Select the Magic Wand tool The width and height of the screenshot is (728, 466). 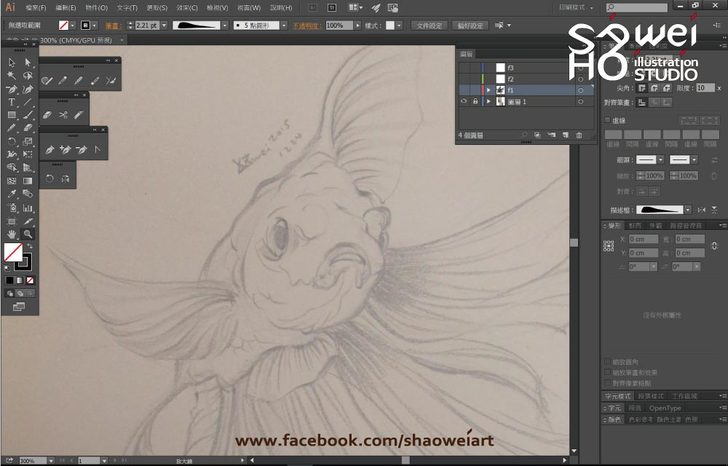click(x=12, y=75)
